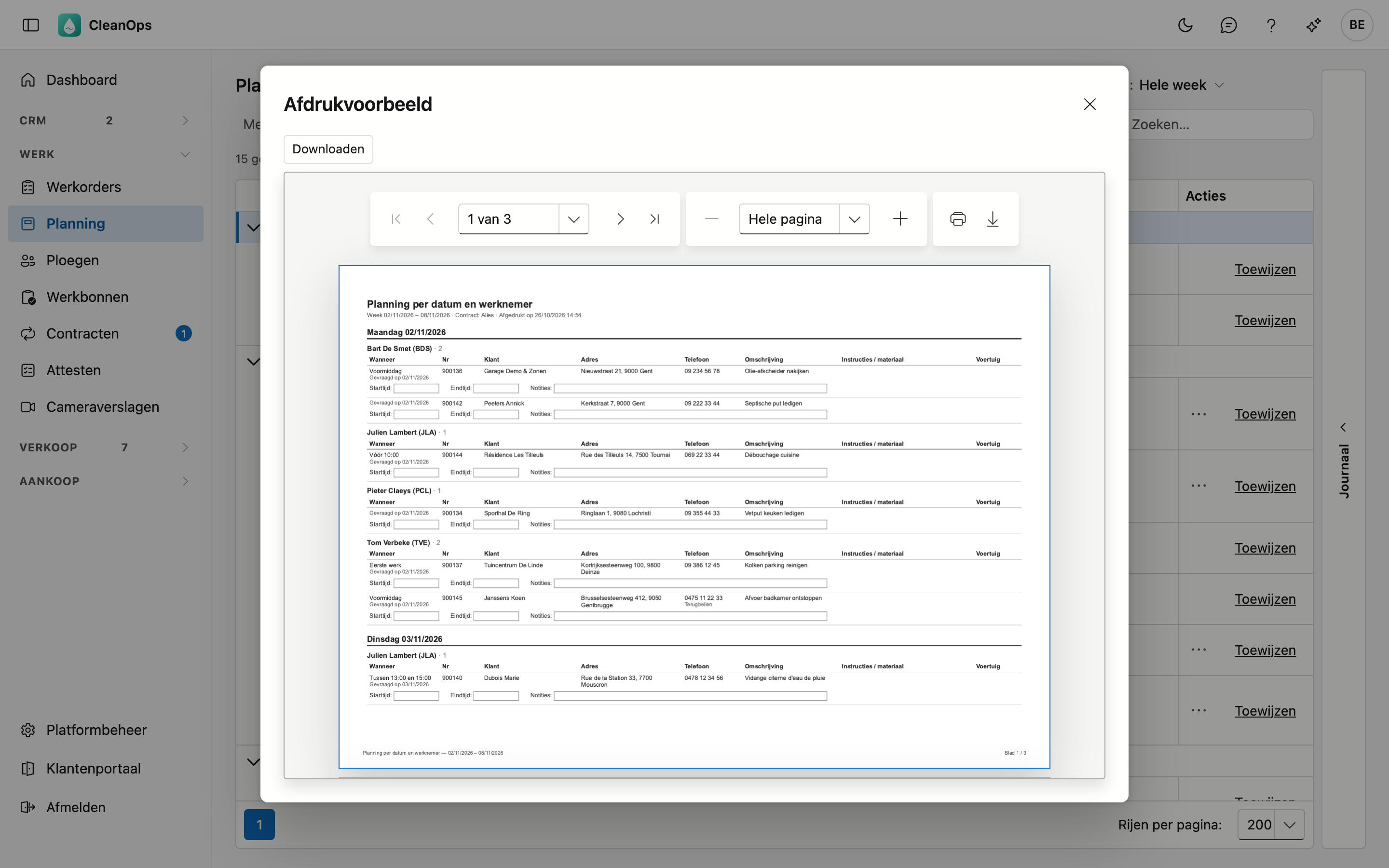The height and width of the screenshot is (868, 1389).
Task: Expand the Journaal side panel
Action: (1343, 459)
